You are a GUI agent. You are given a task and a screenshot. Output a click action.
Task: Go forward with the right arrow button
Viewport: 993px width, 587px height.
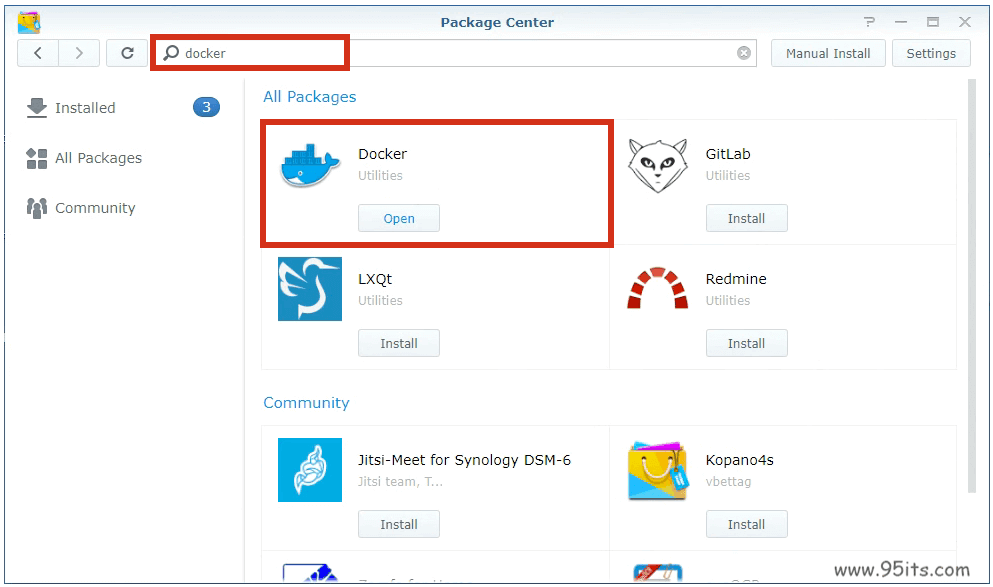[79, 53]
